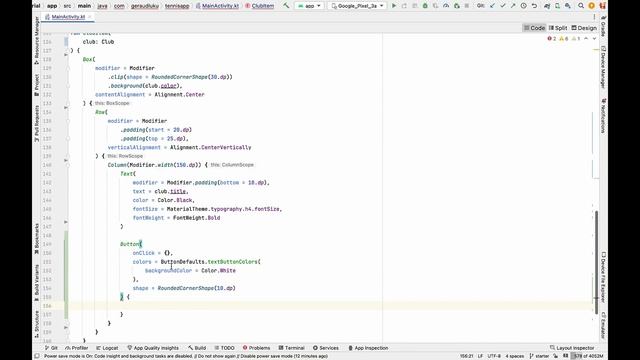640x360 pixels.
Task: Click the rollback undo arrow icon
Action: pyautogui.click(x=534, y=6)
